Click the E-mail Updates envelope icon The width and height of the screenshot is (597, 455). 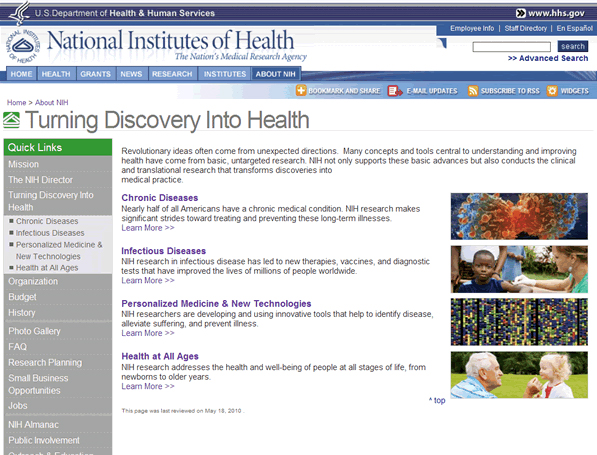tap(395, 91)
